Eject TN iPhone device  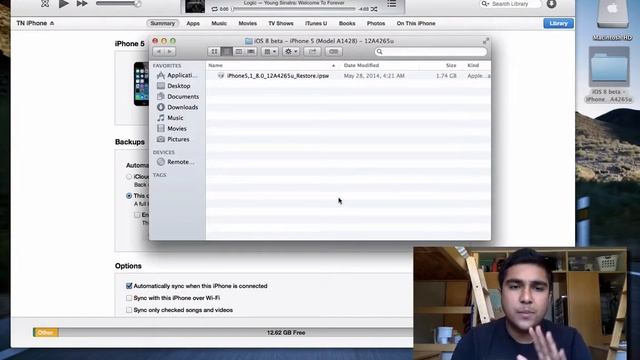pyautogui.click(x=52, y=23)
